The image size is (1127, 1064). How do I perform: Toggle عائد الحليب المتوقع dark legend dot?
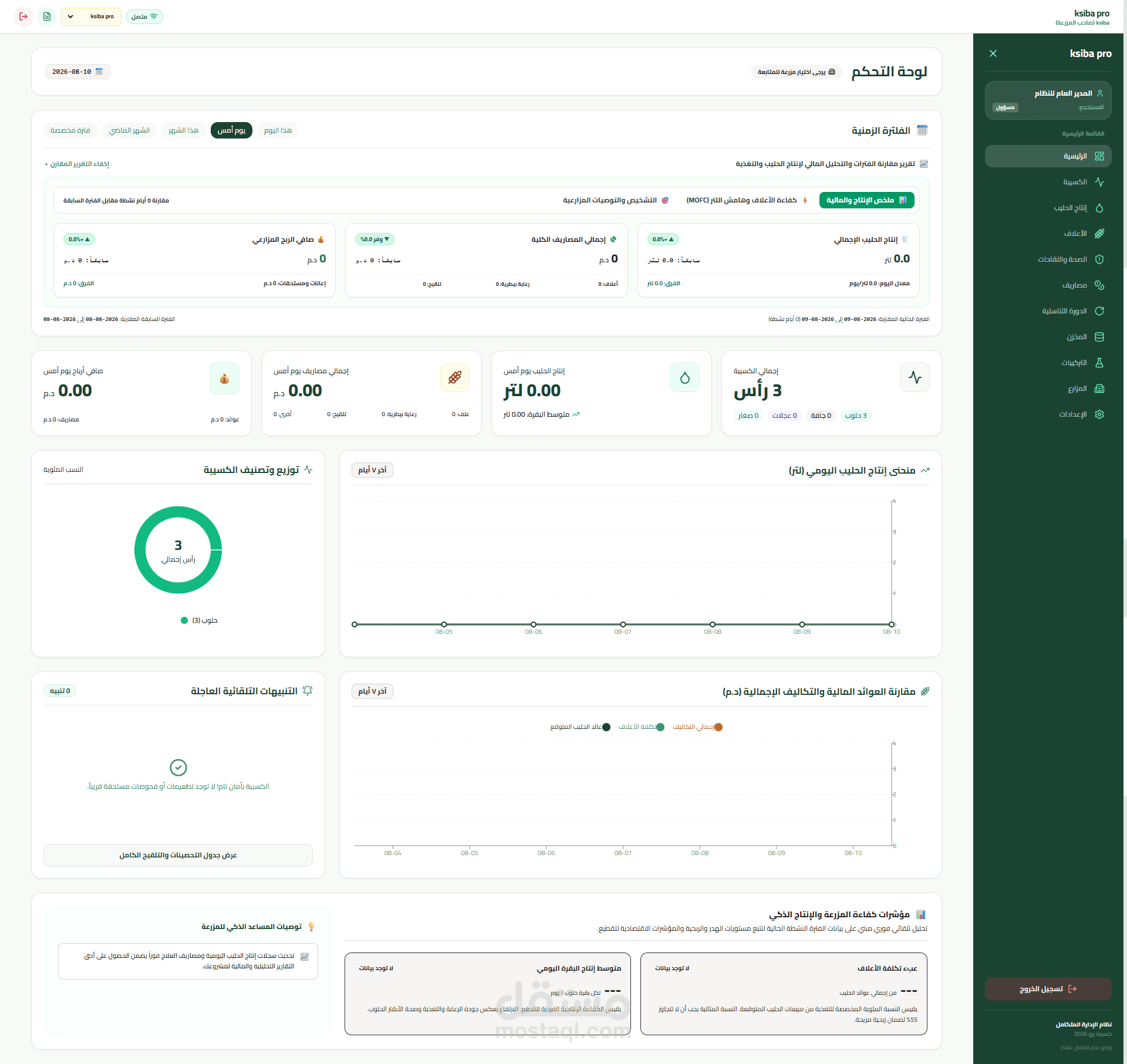[x=606, y=727]
